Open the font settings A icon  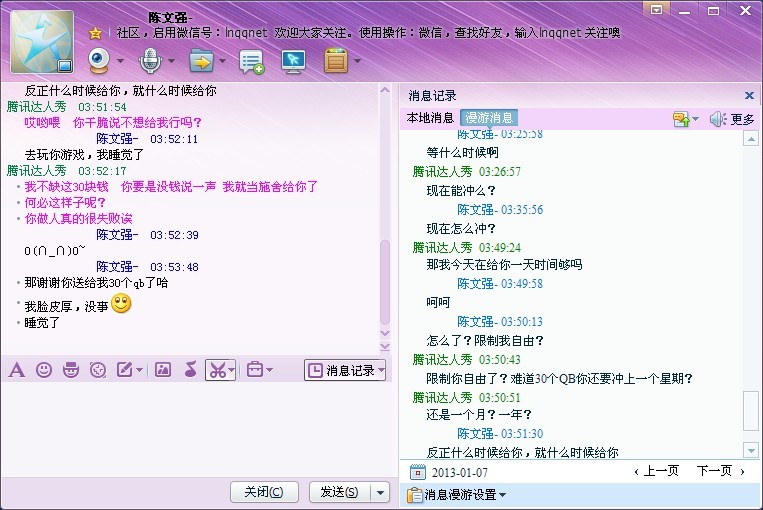click(x=17, y=370)
